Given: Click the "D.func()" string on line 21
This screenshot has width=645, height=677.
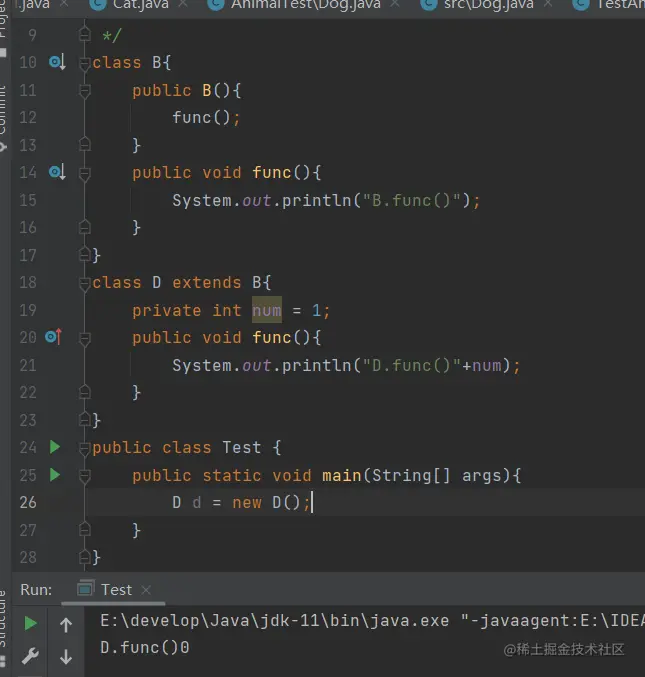Looking at the screenshot, I should point(412,365).
